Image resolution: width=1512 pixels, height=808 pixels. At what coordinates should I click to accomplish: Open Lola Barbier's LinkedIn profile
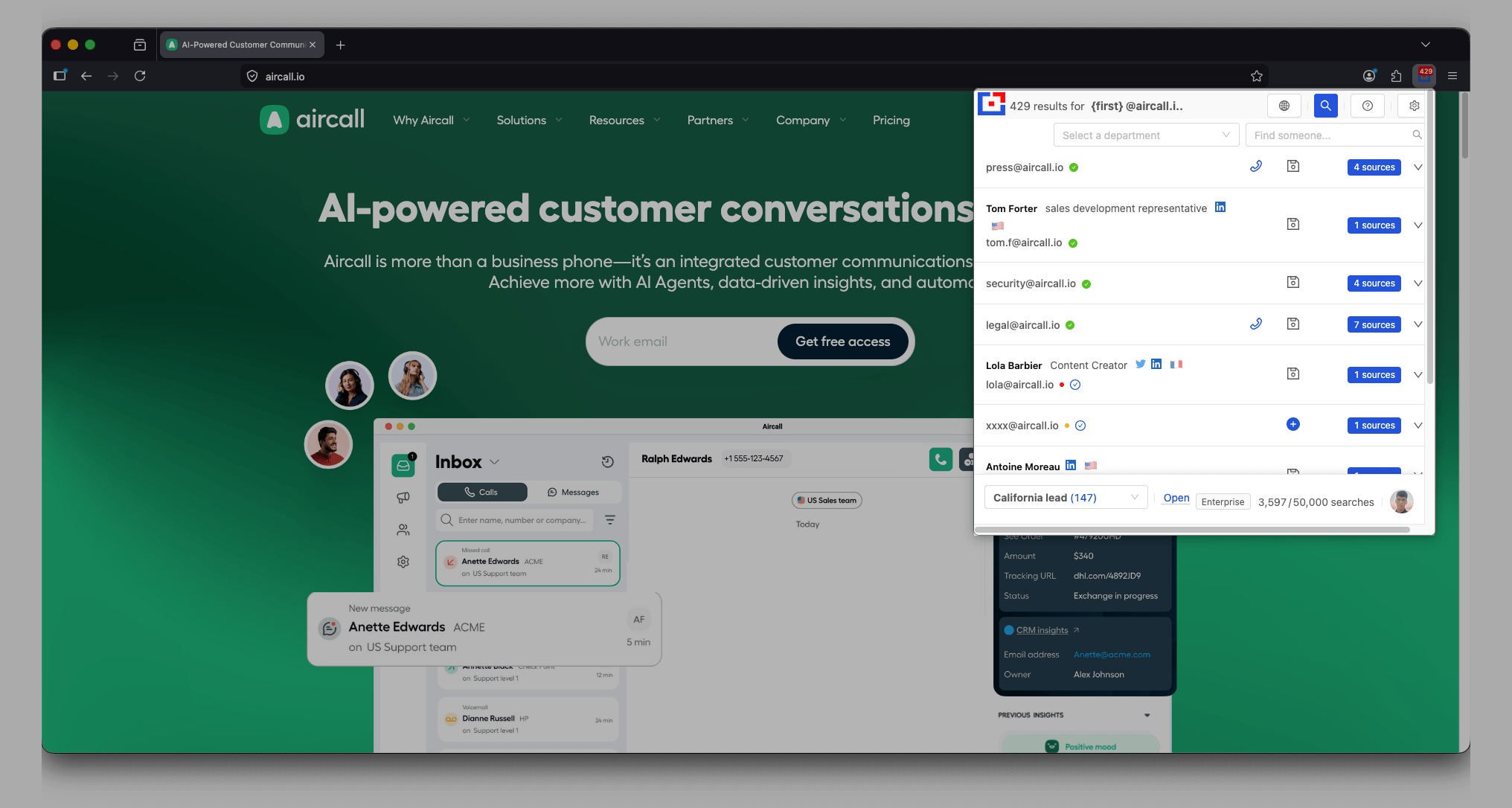click(x=1156, y=364)
